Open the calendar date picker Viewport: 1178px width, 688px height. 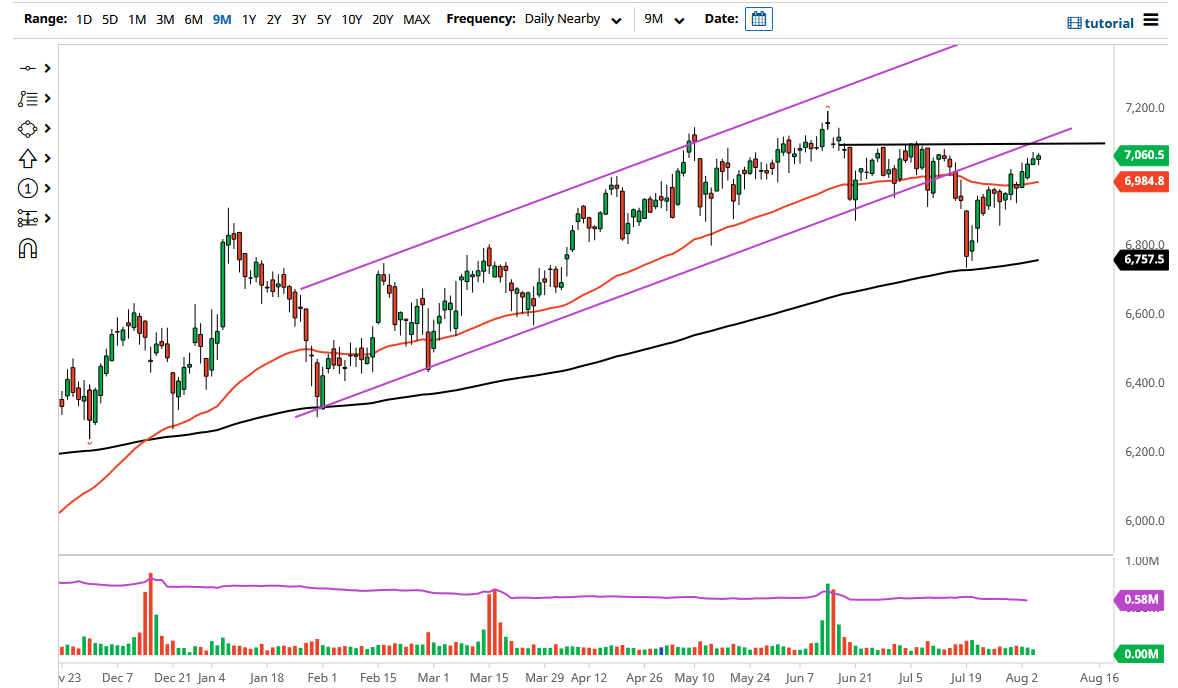[x=758, y=18]
